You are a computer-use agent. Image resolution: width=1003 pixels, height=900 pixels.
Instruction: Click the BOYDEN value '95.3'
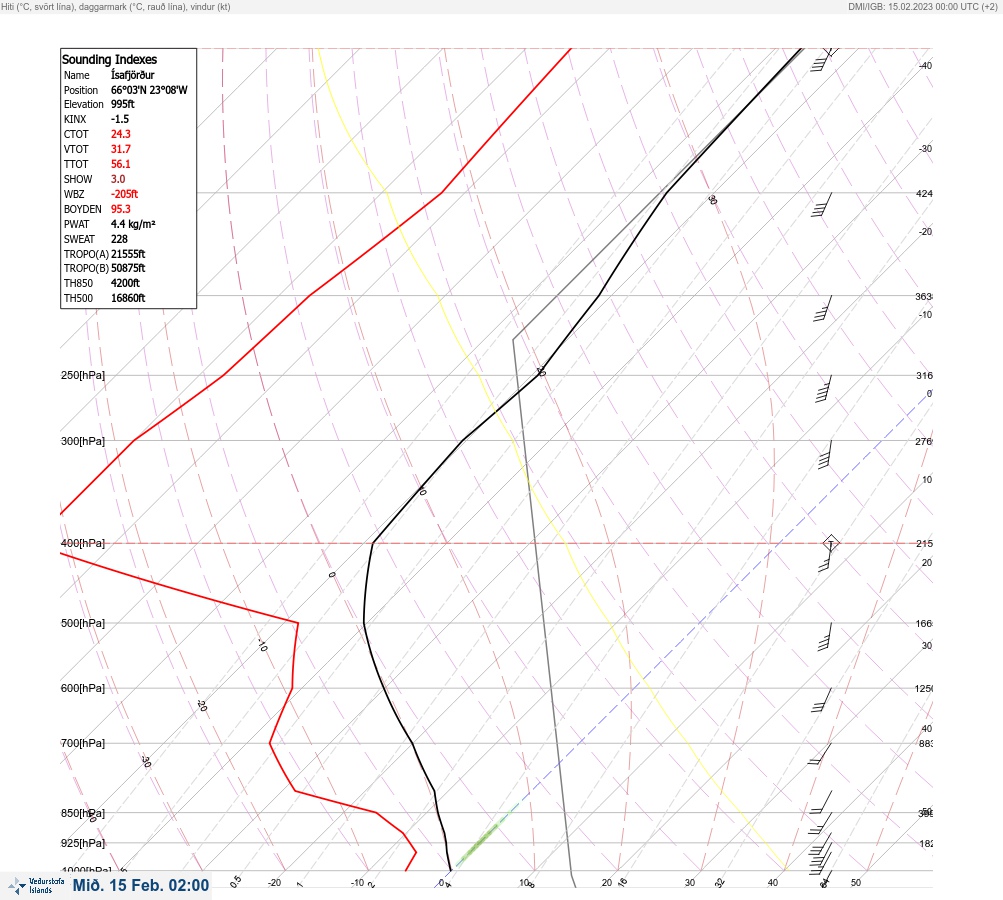[120, 209]
